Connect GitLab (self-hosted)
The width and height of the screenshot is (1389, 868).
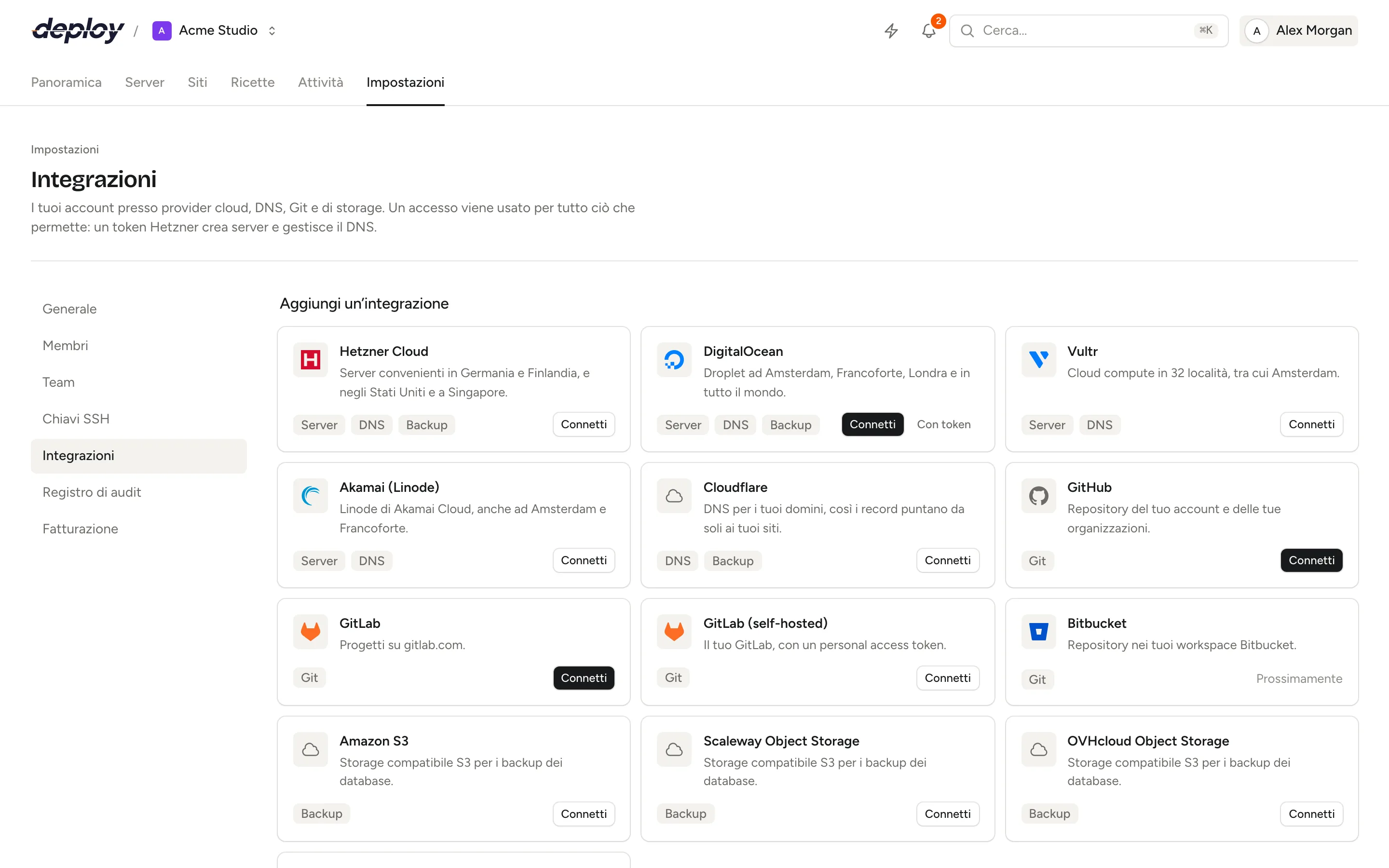[x=948, y=678]
